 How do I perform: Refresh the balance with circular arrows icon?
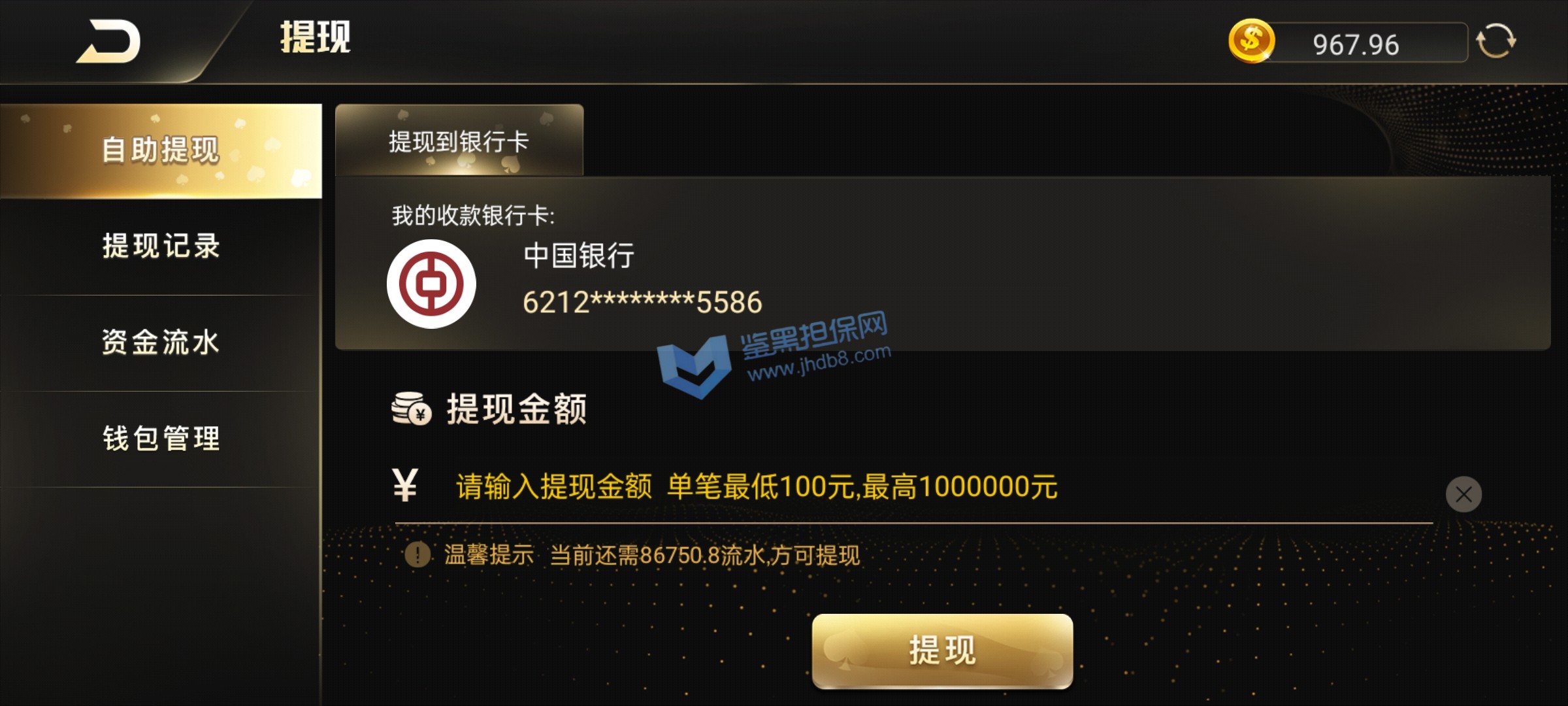(x=1496, y=41)
